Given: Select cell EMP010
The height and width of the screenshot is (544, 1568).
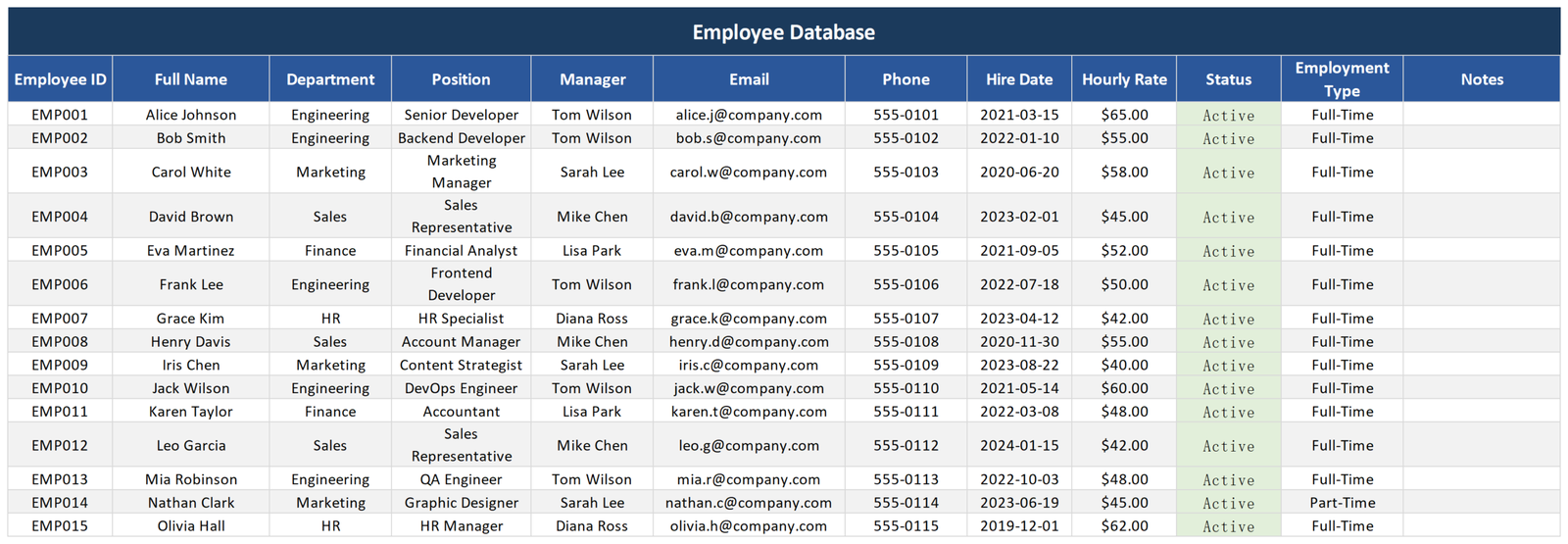Looking at the screenshot, I should tap(61, 388).
